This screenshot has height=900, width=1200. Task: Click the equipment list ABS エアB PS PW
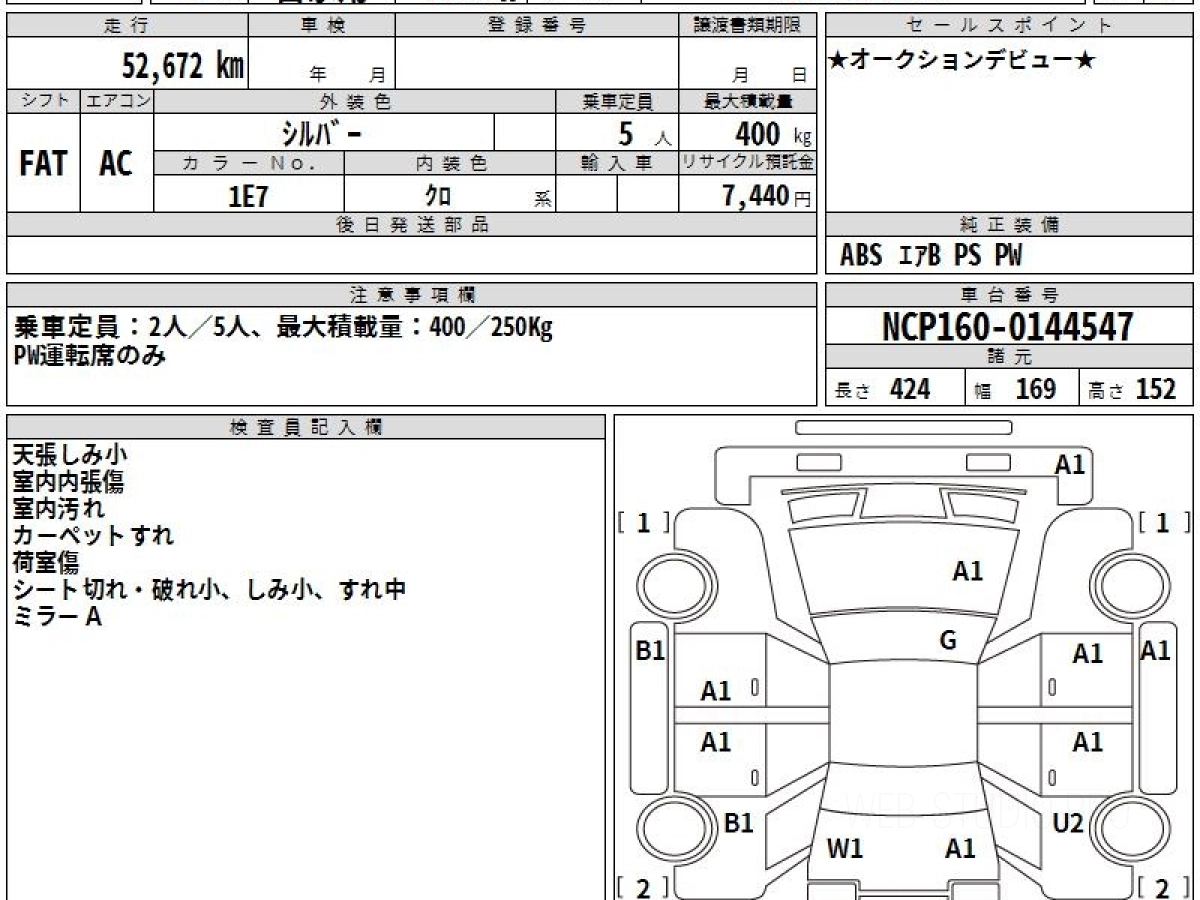pos(930,256)
